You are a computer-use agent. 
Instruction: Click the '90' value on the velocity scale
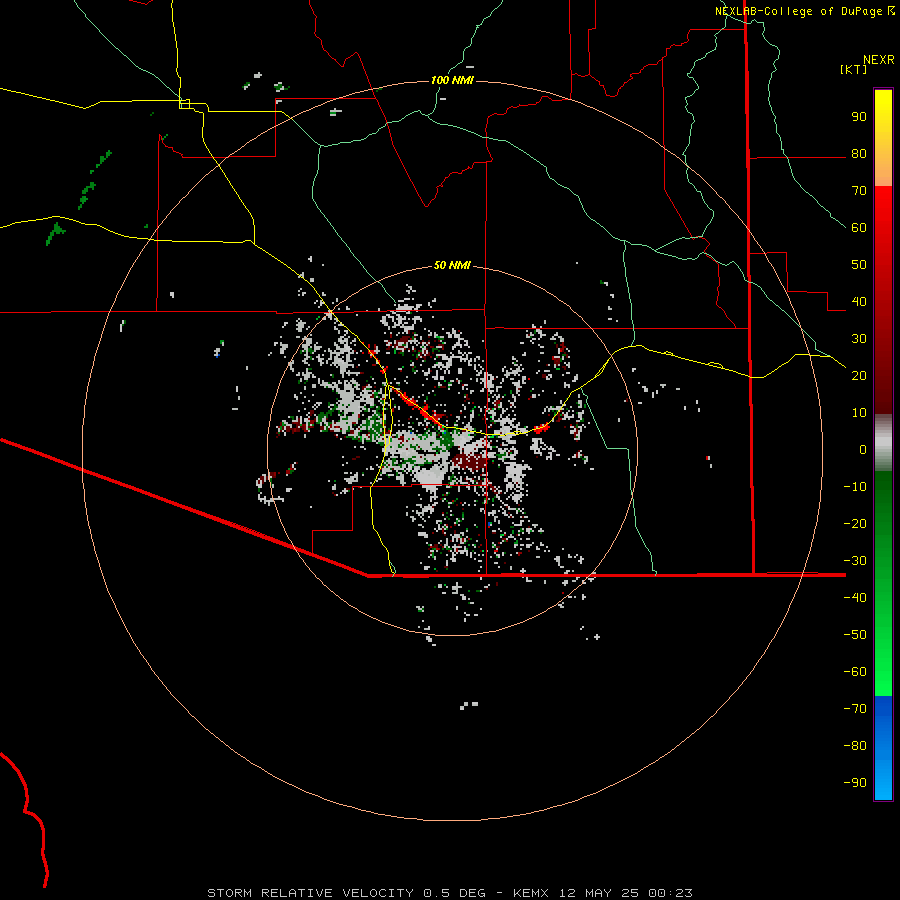click(x=859, y=117)
